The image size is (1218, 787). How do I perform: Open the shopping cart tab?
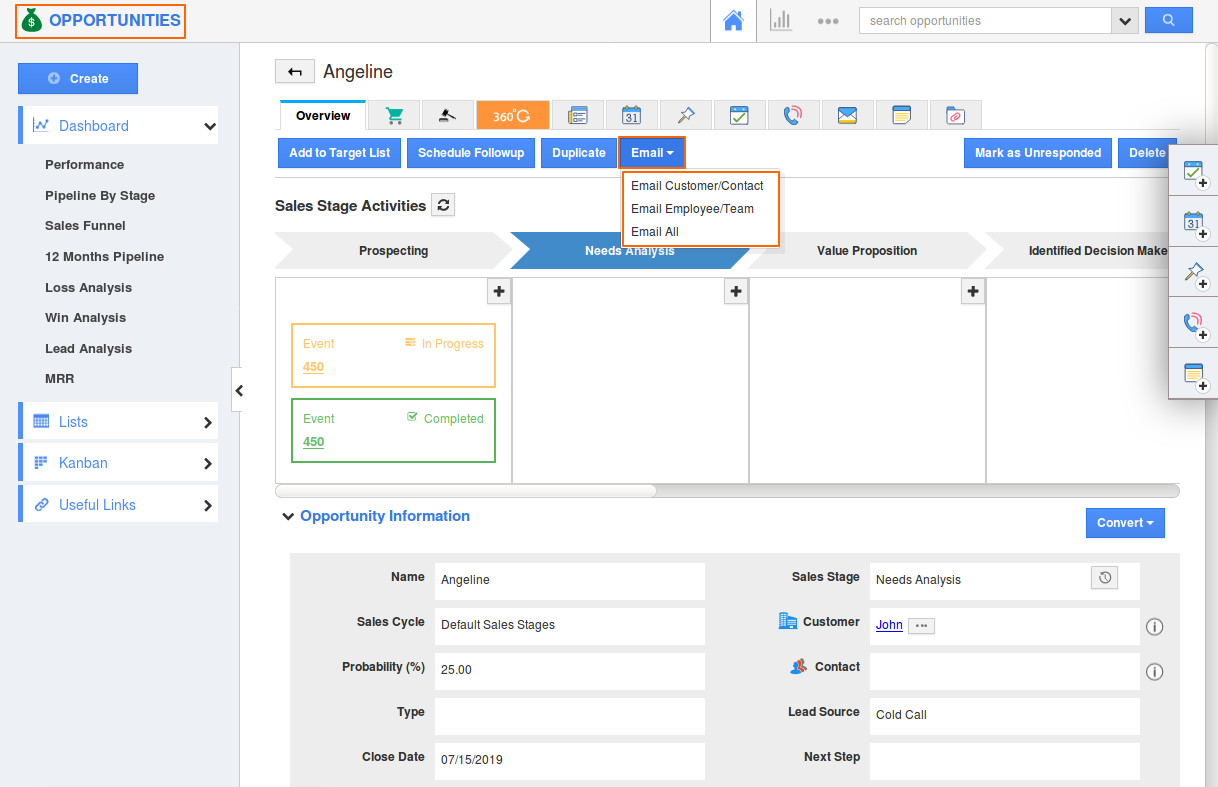coord(394,115)
